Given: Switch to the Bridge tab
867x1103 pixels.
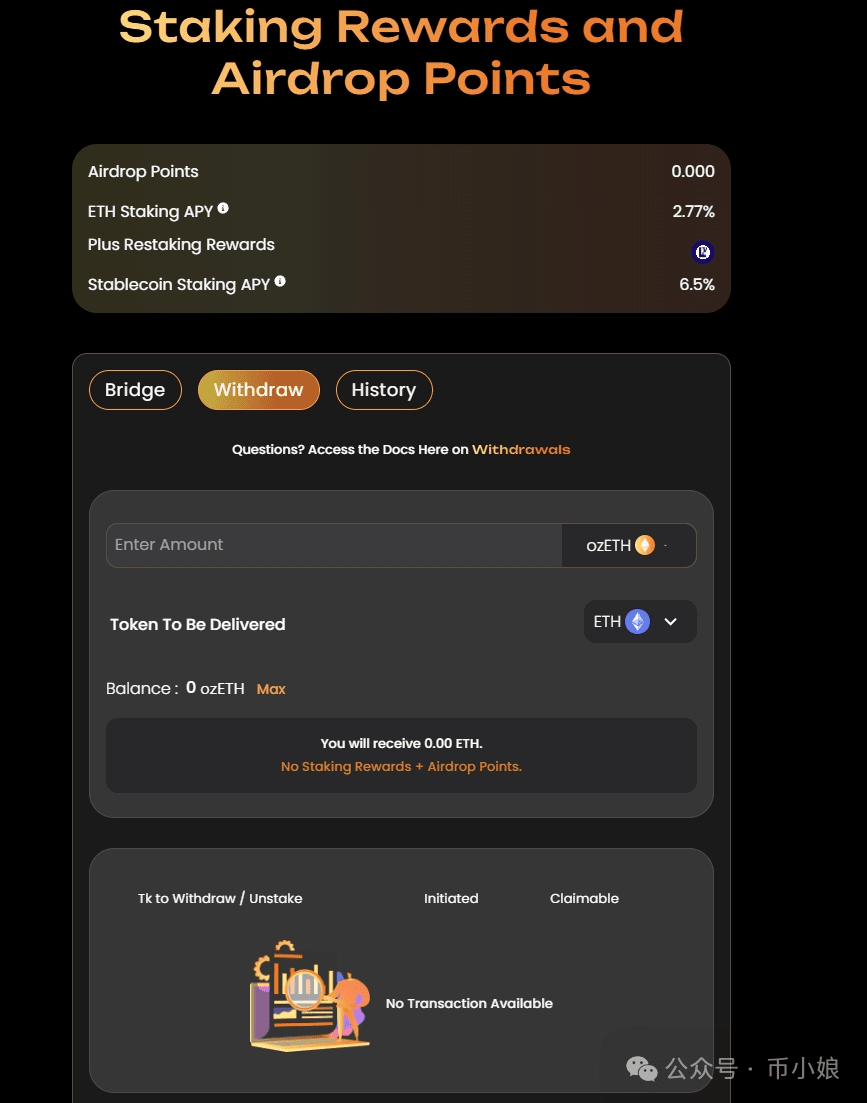Looking at the screenshot, I should point(135,390).
